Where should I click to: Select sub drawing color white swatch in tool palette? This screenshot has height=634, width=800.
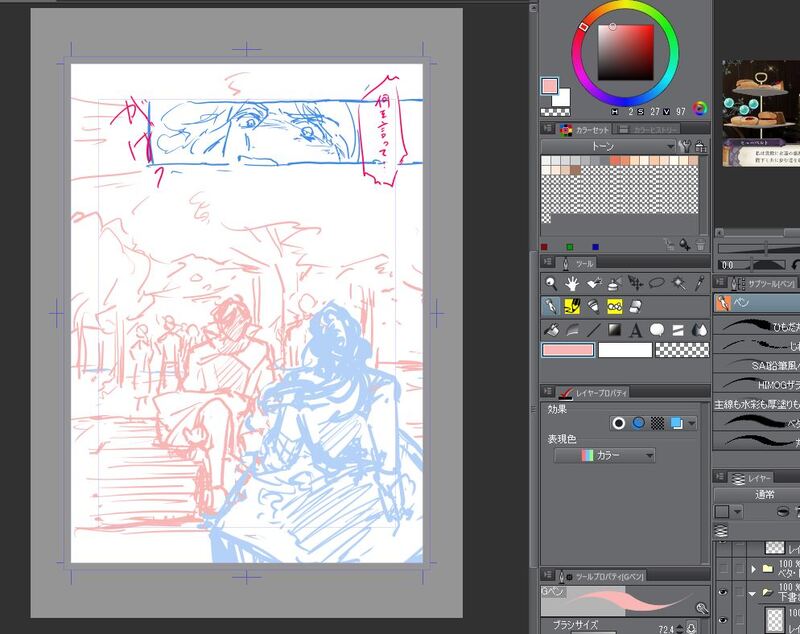point(625,350)
